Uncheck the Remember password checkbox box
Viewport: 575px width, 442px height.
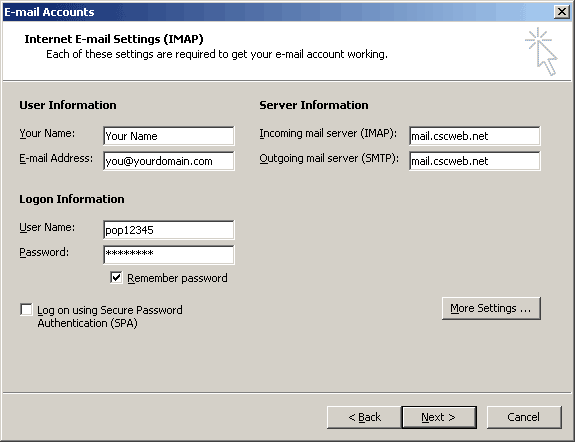click(116, 277)
